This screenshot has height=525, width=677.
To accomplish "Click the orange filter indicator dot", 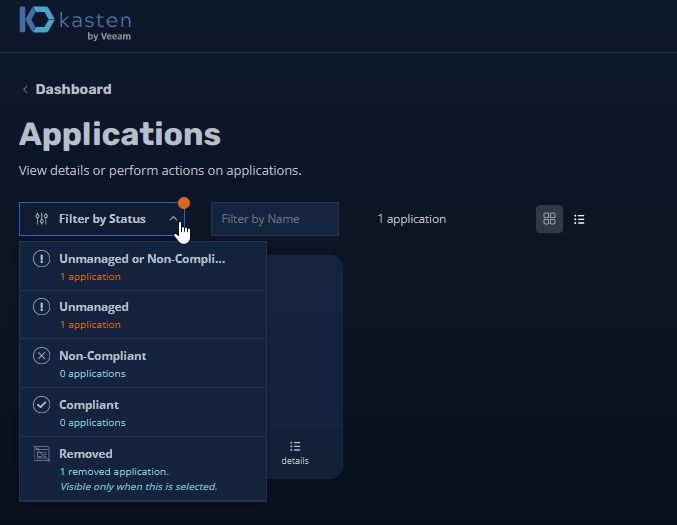I will [184, 203].
